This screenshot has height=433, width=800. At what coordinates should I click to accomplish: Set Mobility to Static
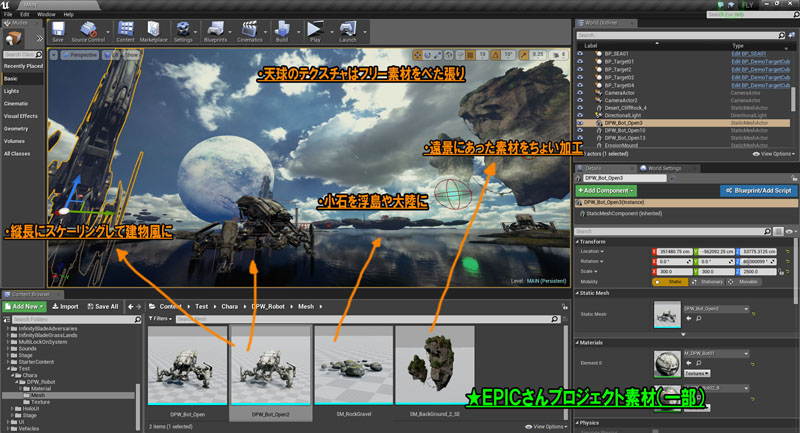[670, 282]
